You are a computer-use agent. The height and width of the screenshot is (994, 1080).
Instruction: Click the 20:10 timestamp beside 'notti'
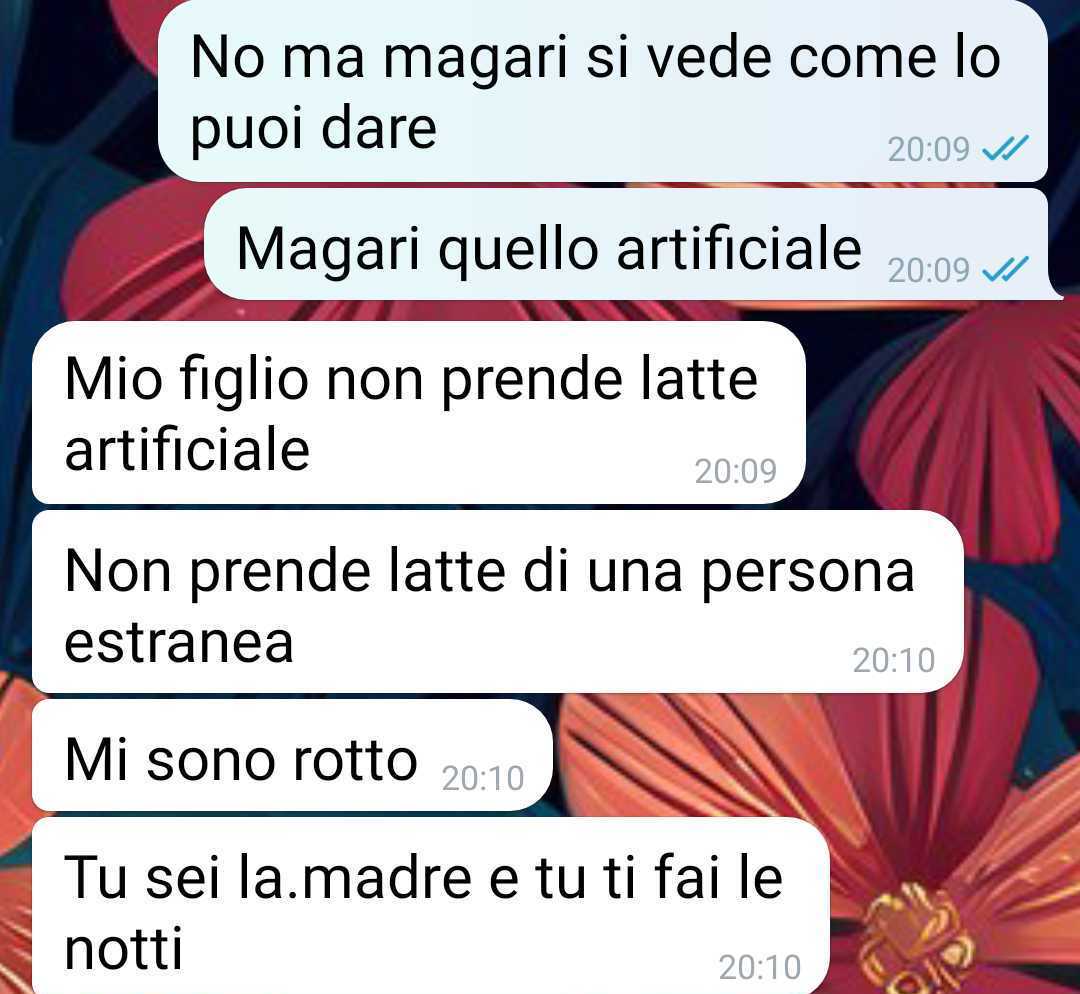[760, 967]
